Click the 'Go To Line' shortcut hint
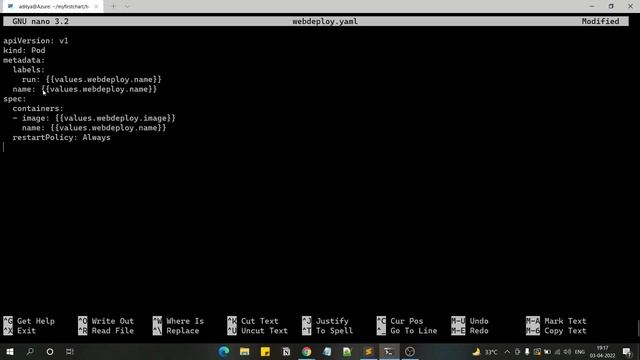The height and width of the screenshot is (360, 640). 407,331
